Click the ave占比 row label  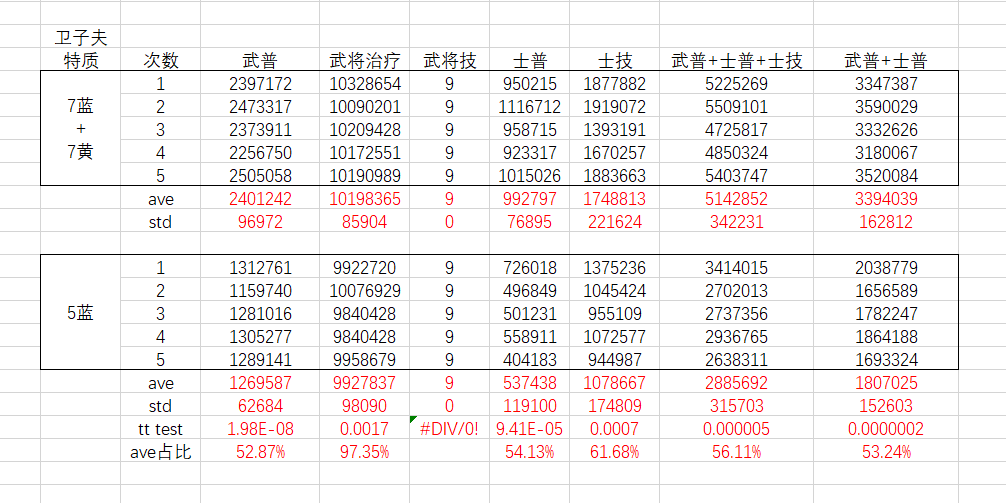[x=160, y=452]
